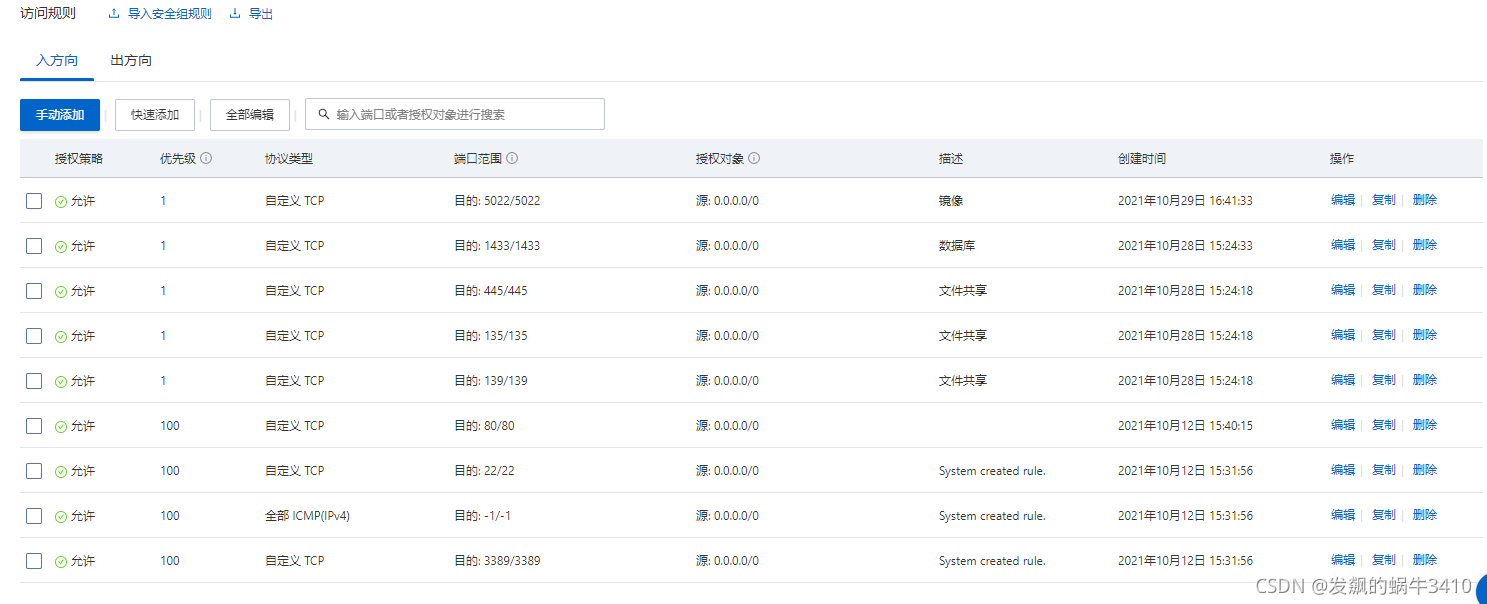1487x604 pixels.
Task: Click the 镜像 description cell
Action: pyautogui.click(x=951, y=201)
